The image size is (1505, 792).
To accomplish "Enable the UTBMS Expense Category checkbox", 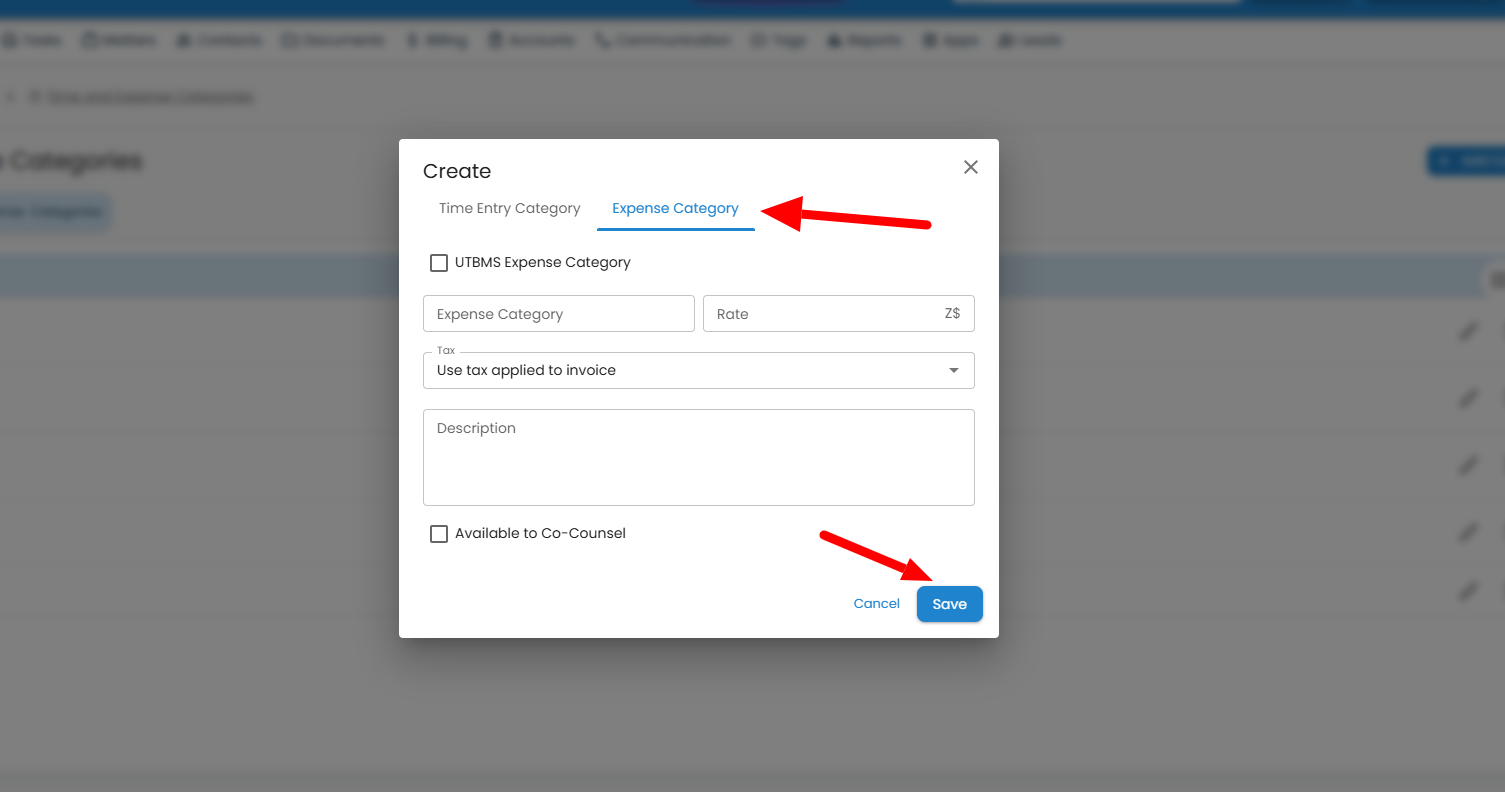I will point(439,263).
